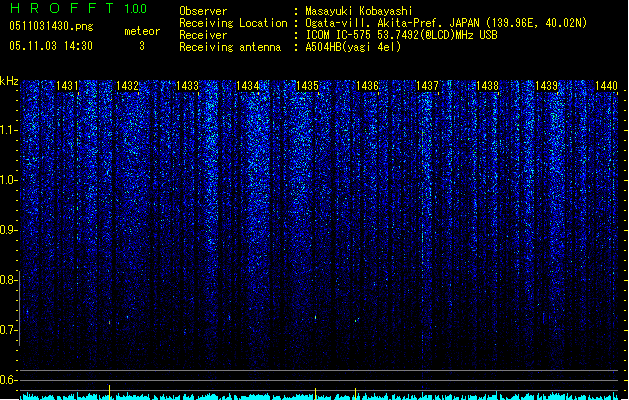Image resolution: width=629 pixels, height=400 pixels.
Task: Click the 1437 time marker
Action: (428, 86)
